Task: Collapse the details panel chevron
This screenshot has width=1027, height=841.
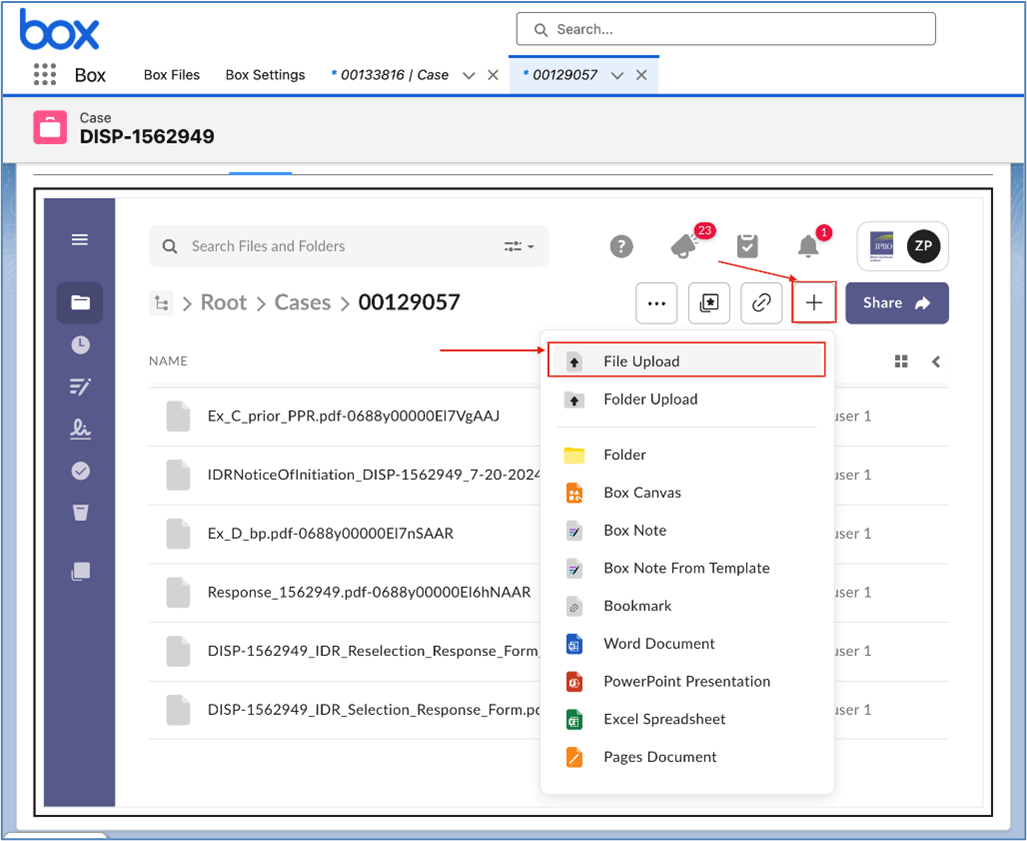Action: tap(936, 362)
